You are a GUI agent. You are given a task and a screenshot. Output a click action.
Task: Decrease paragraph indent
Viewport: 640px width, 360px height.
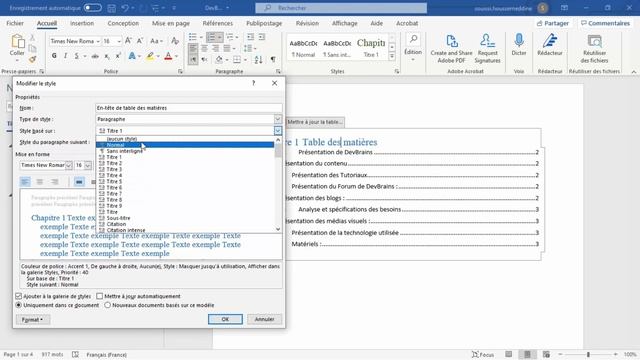coord(251,37)
